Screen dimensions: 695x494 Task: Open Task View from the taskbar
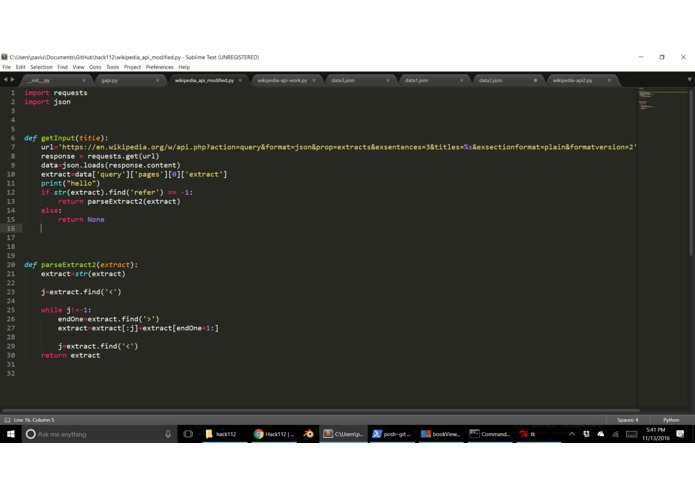[x=188, y=434]
